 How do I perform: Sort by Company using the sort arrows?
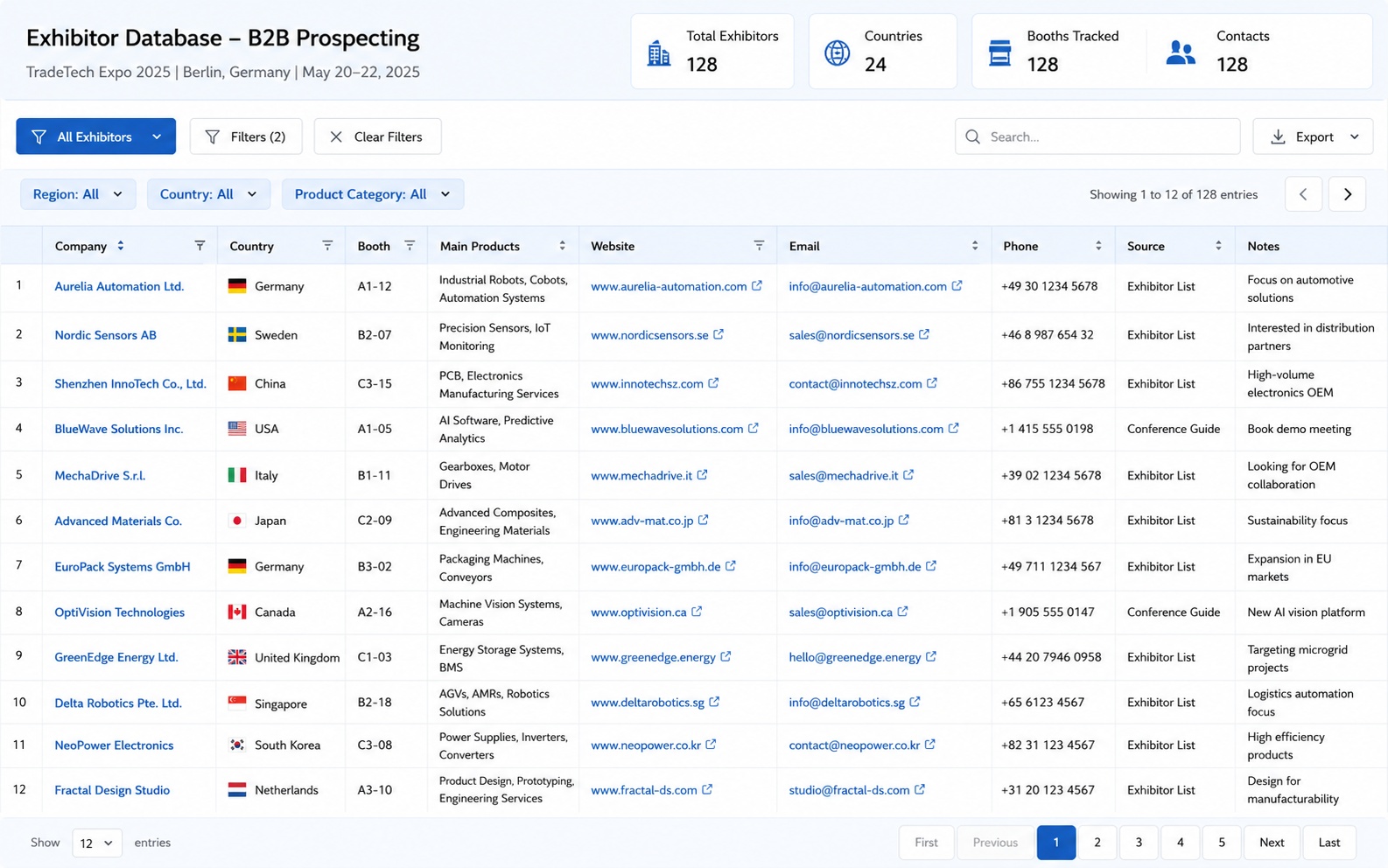coord(121,246)
